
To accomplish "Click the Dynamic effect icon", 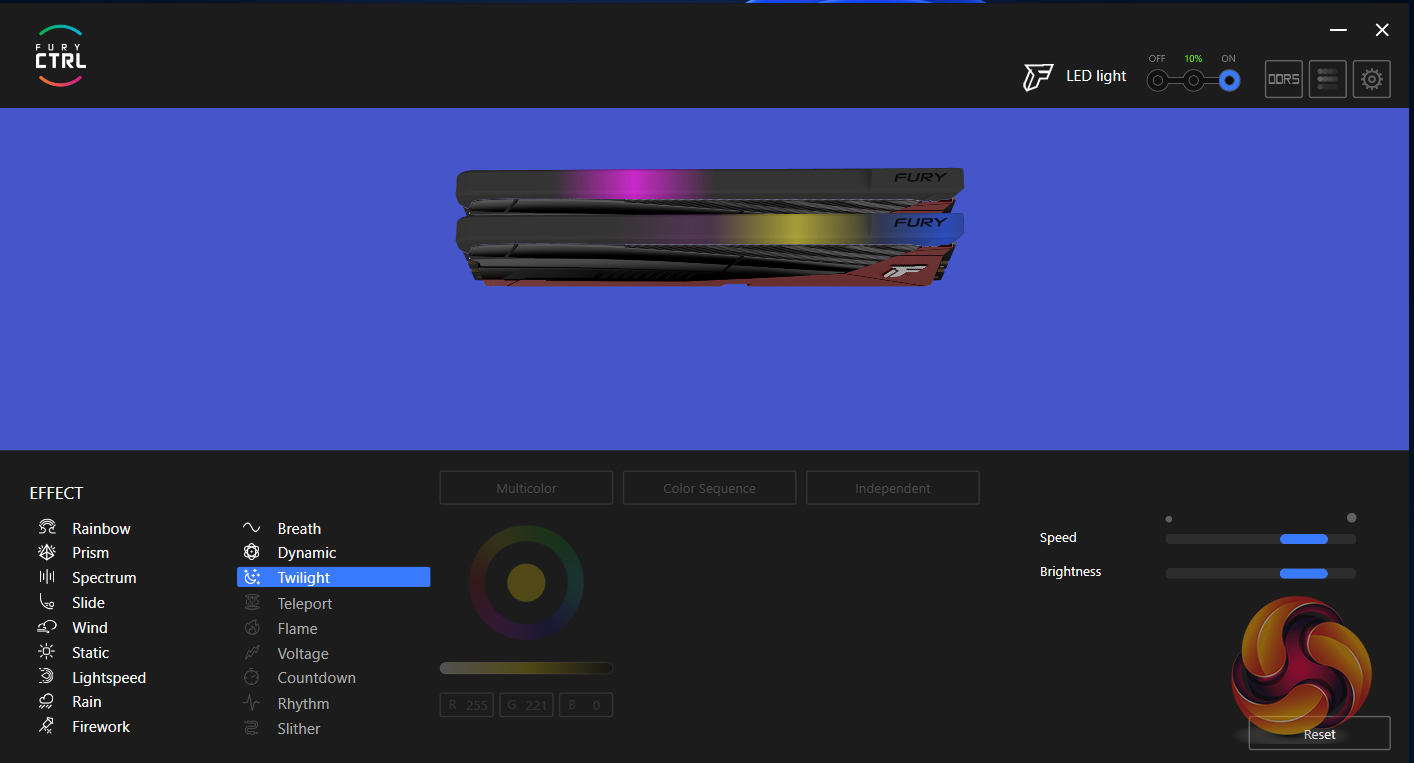I will [252, 552].
